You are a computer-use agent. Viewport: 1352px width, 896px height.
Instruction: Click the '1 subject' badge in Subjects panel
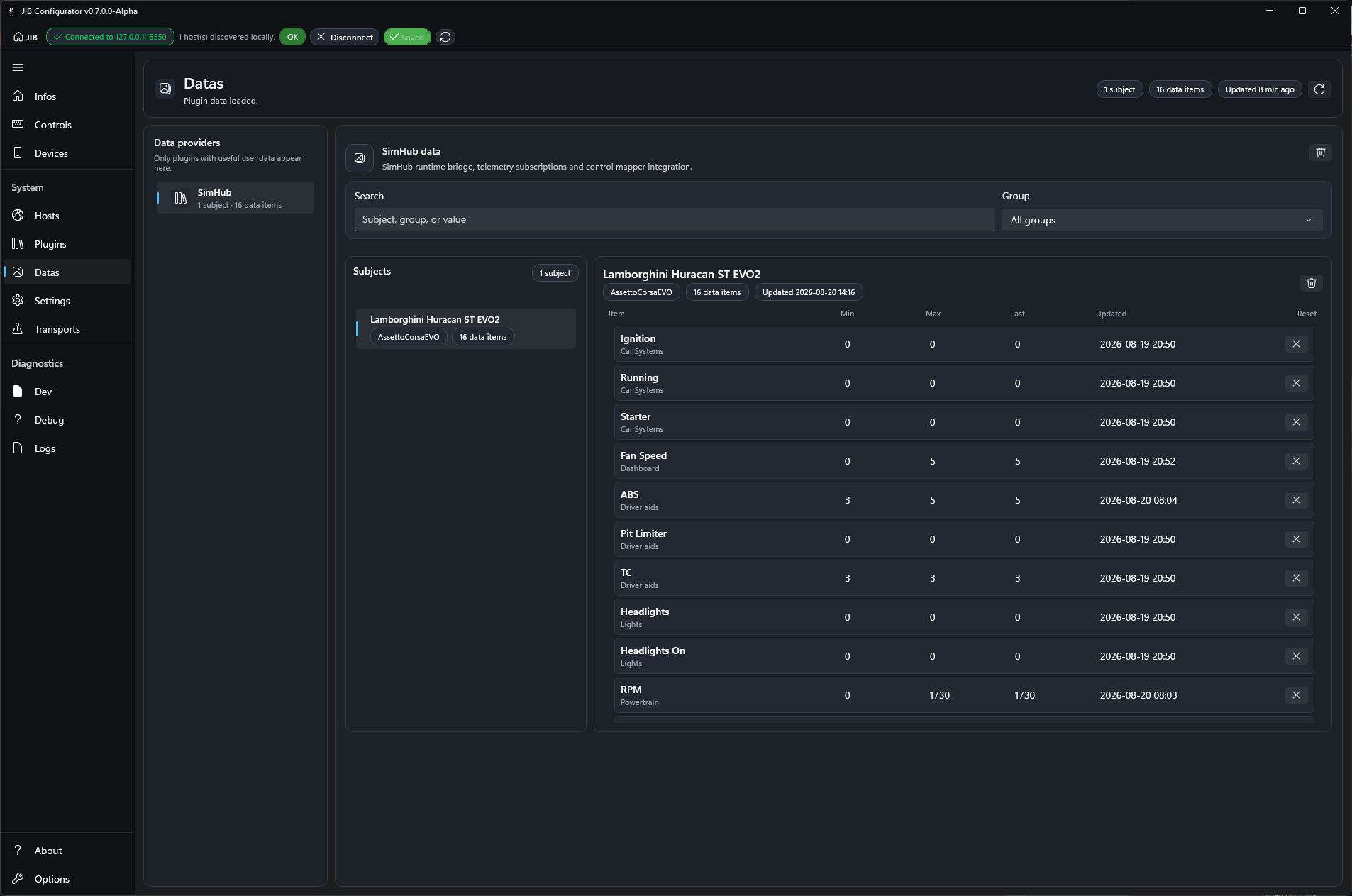(555, 273)
